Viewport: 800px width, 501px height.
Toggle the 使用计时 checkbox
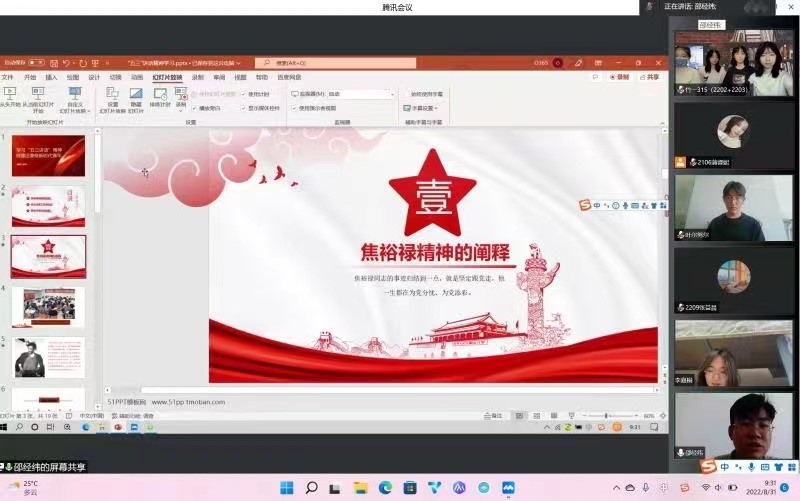243,94
